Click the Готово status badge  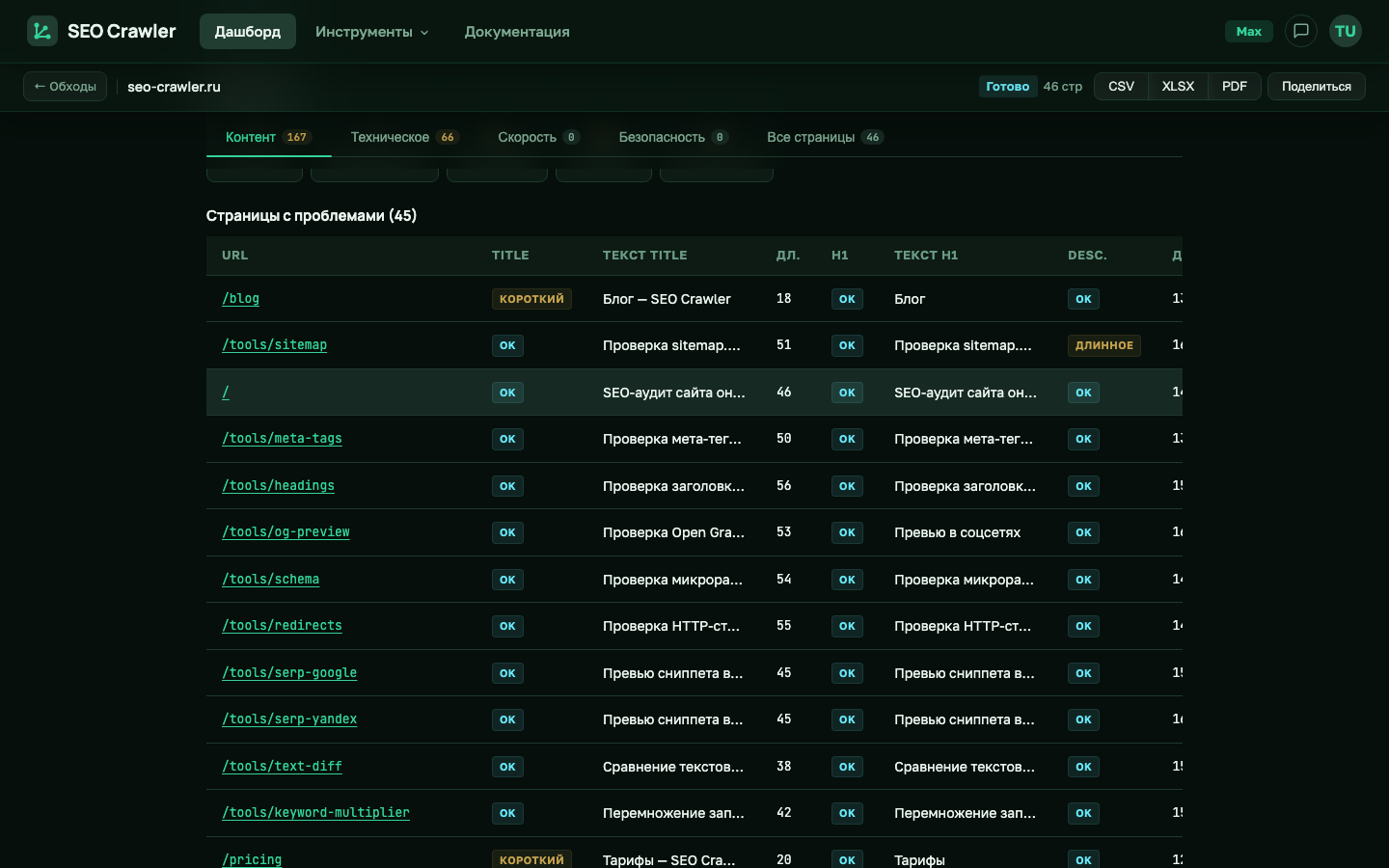(x=1008, y=87)
